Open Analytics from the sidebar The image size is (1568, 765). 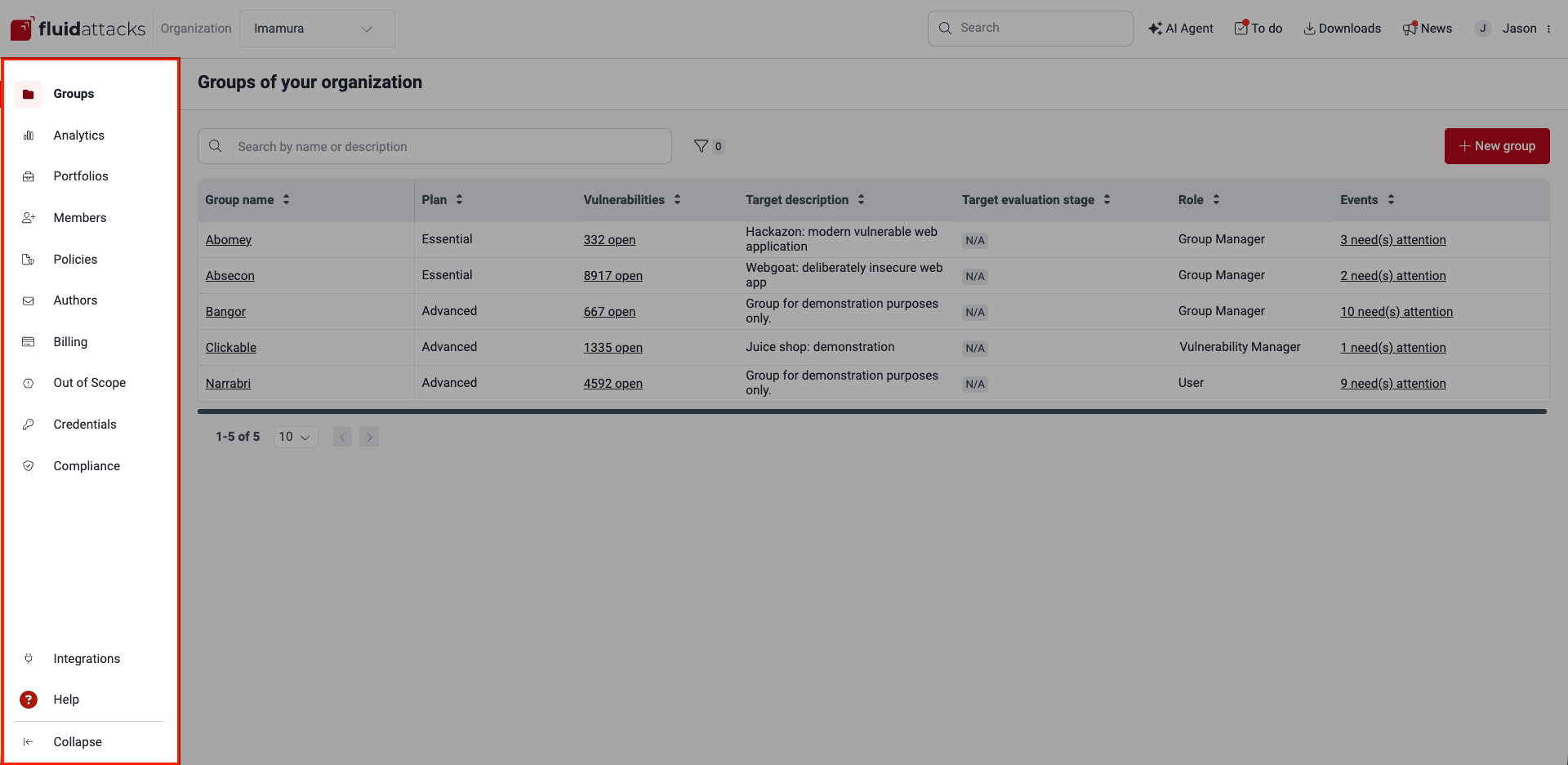[x=29, y=135]
